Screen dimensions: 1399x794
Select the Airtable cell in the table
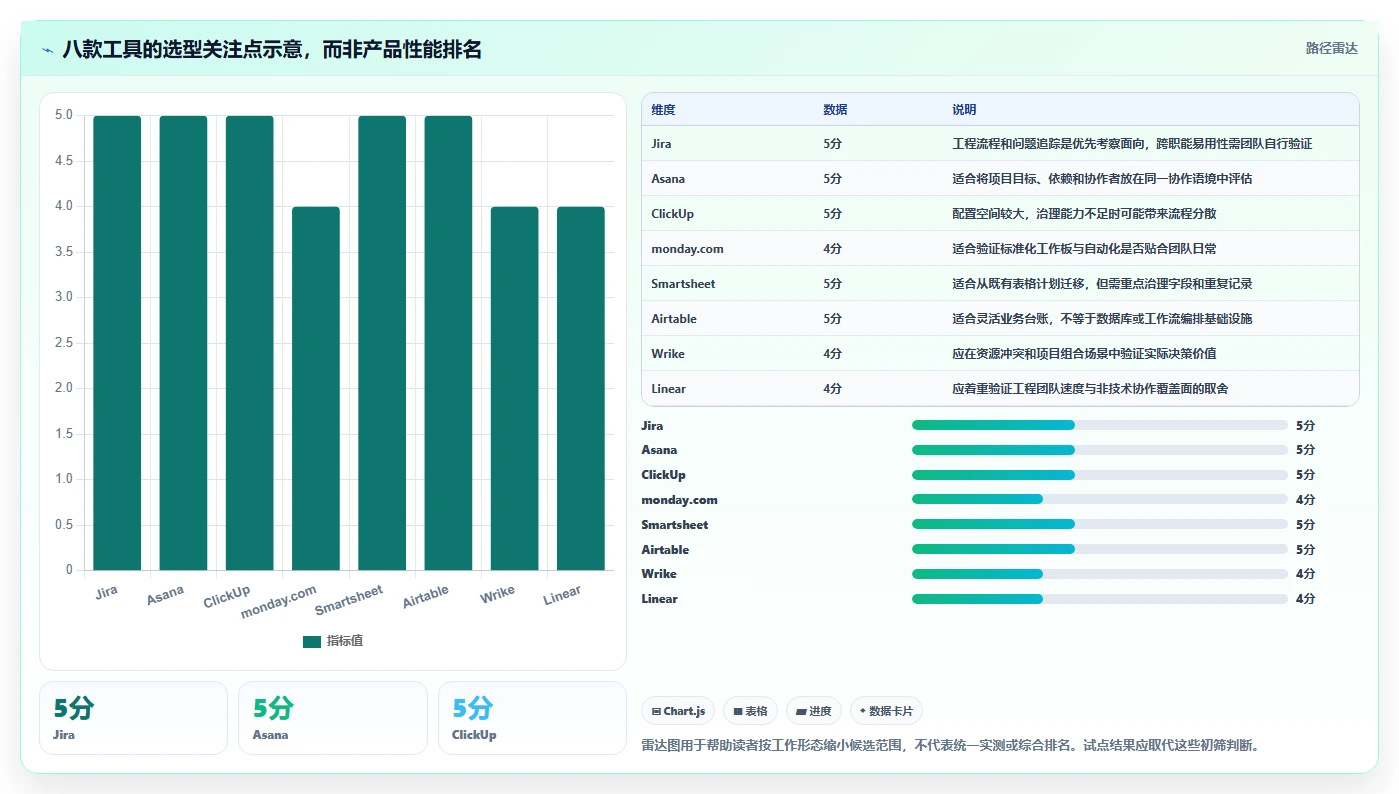click(674, 319)
